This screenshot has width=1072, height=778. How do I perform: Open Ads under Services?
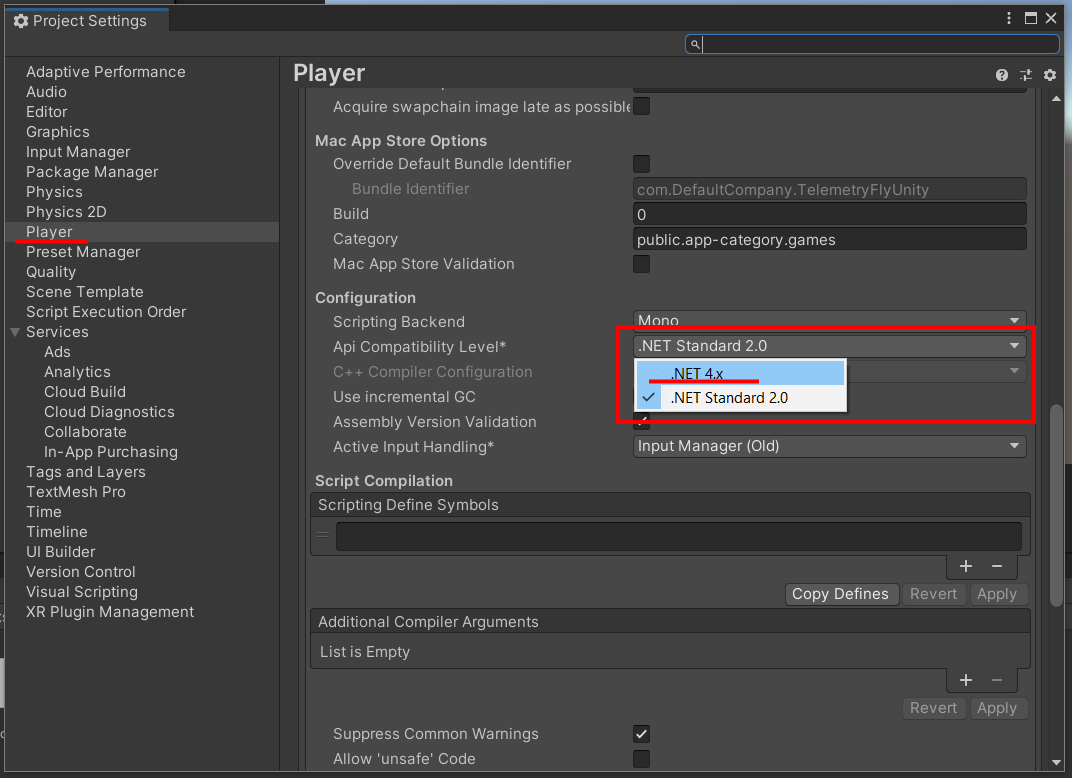coord(57,352)
